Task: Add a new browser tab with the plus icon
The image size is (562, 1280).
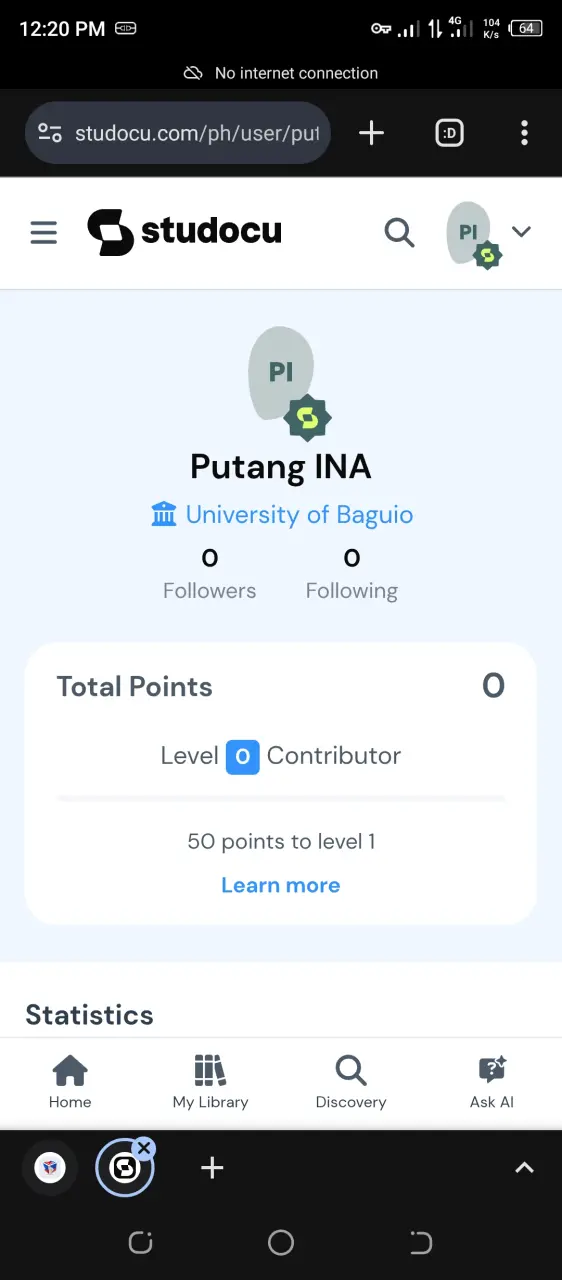Action: pyautogui.click(x=371, y=133)
